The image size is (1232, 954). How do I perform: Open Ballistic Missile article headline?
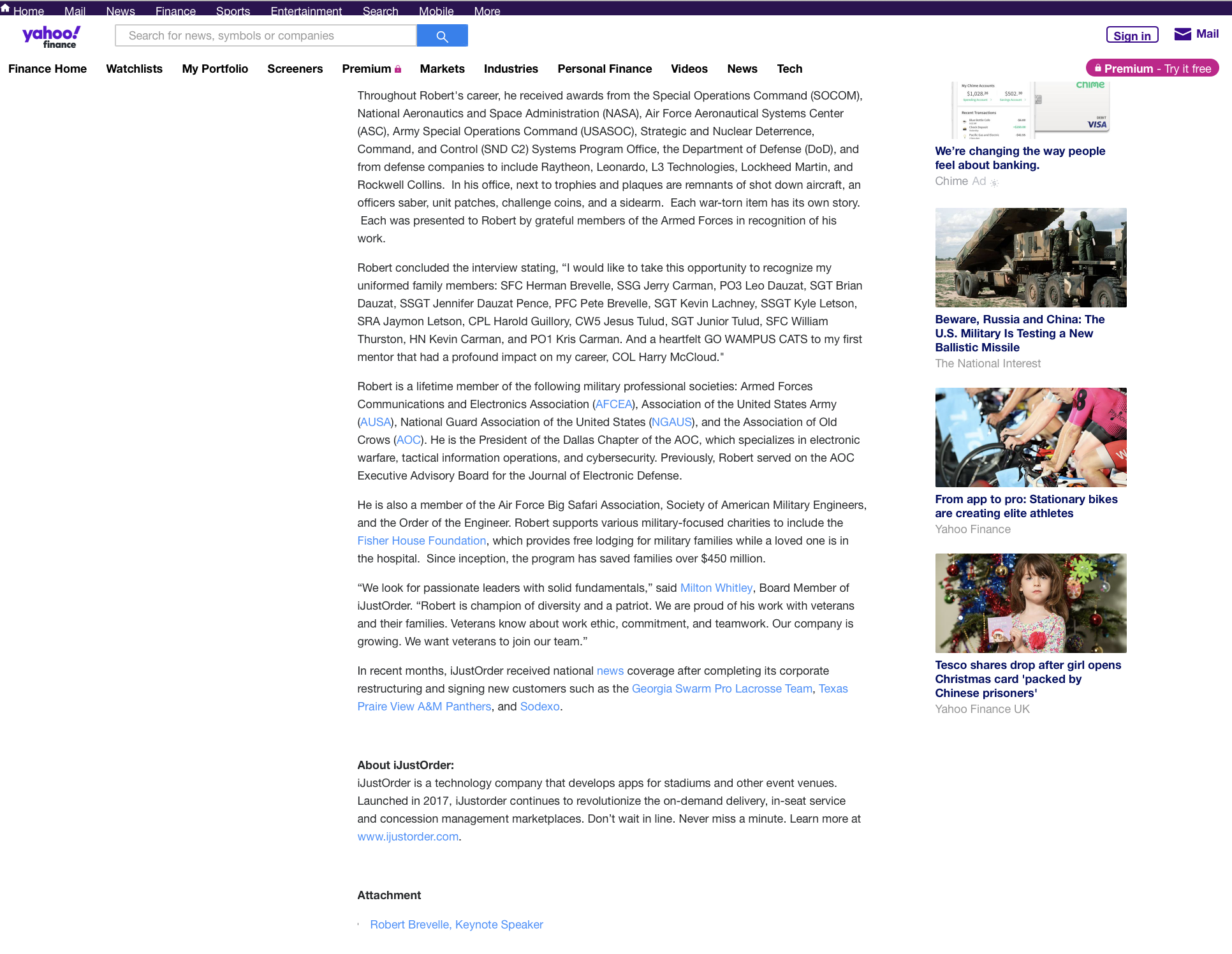pyautogui.click(x=1020, y=334)
